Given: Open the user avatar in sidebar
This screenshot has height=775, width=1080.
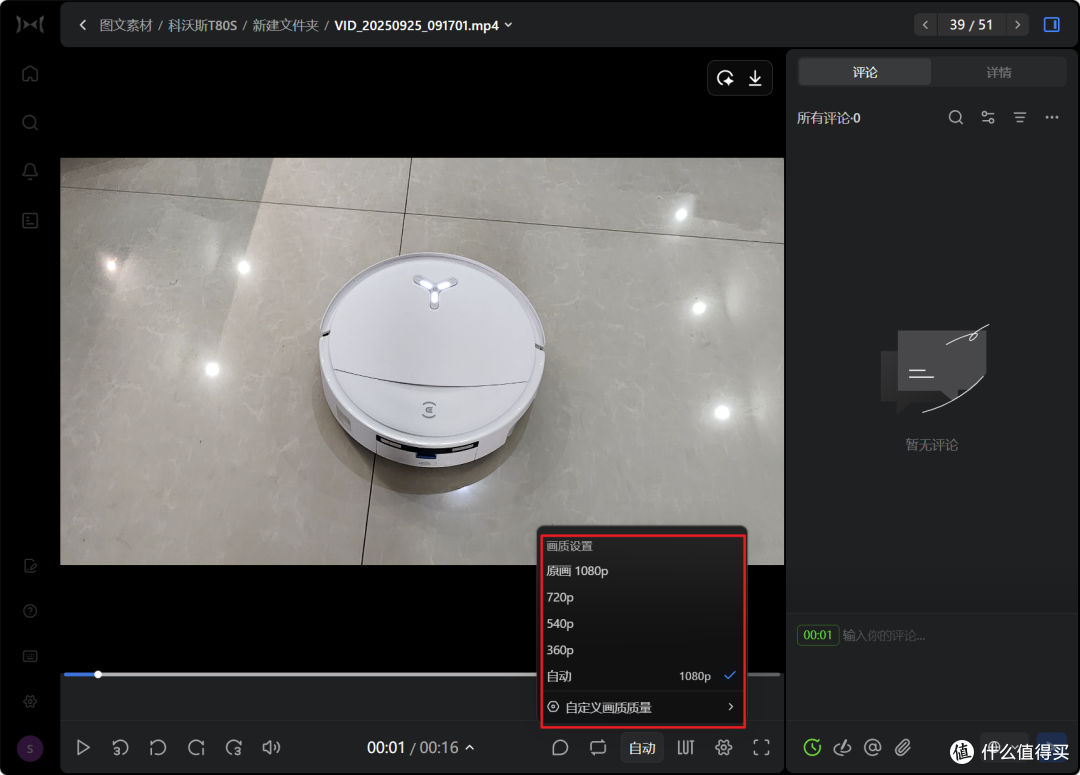Looking at the screenshot, I should [30, 748].
